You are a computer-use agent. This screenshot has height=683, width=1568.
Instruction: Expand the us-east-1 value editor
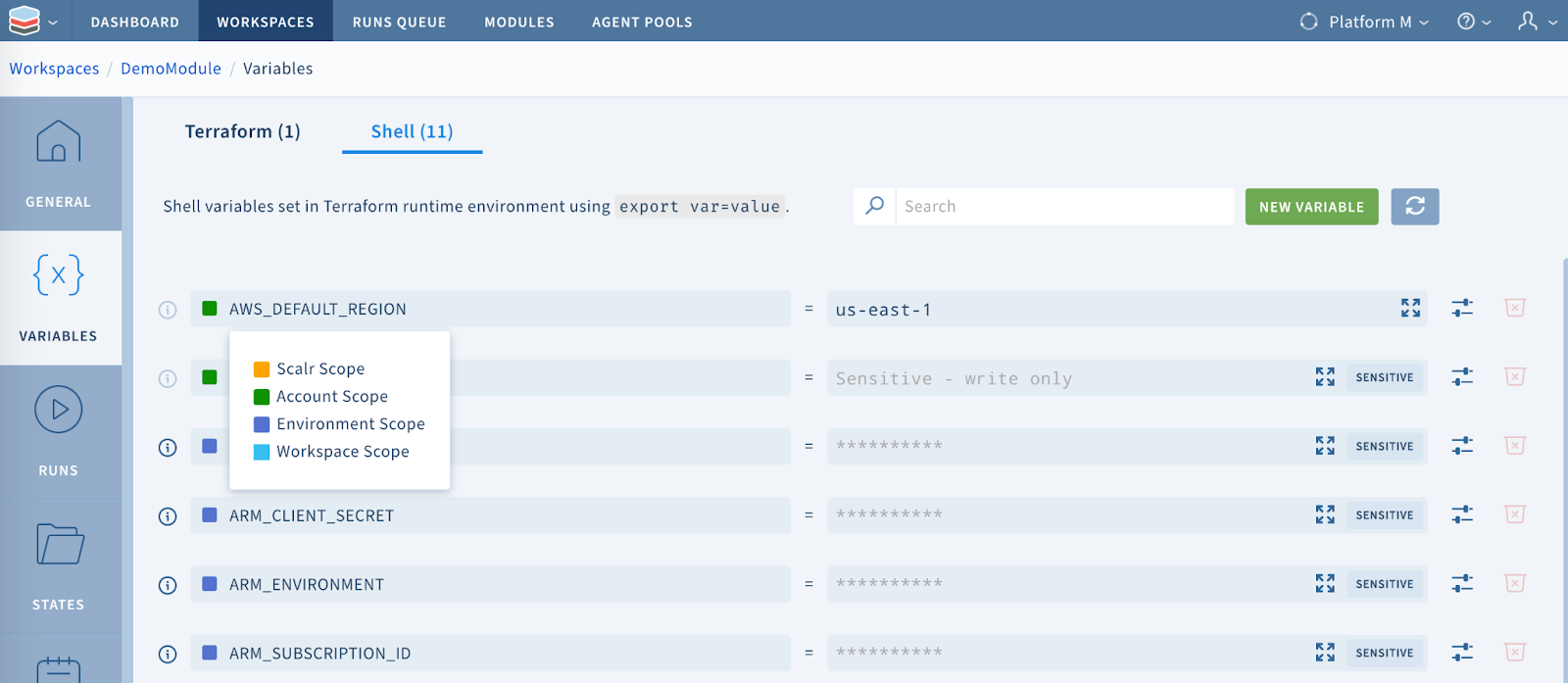1410,308
